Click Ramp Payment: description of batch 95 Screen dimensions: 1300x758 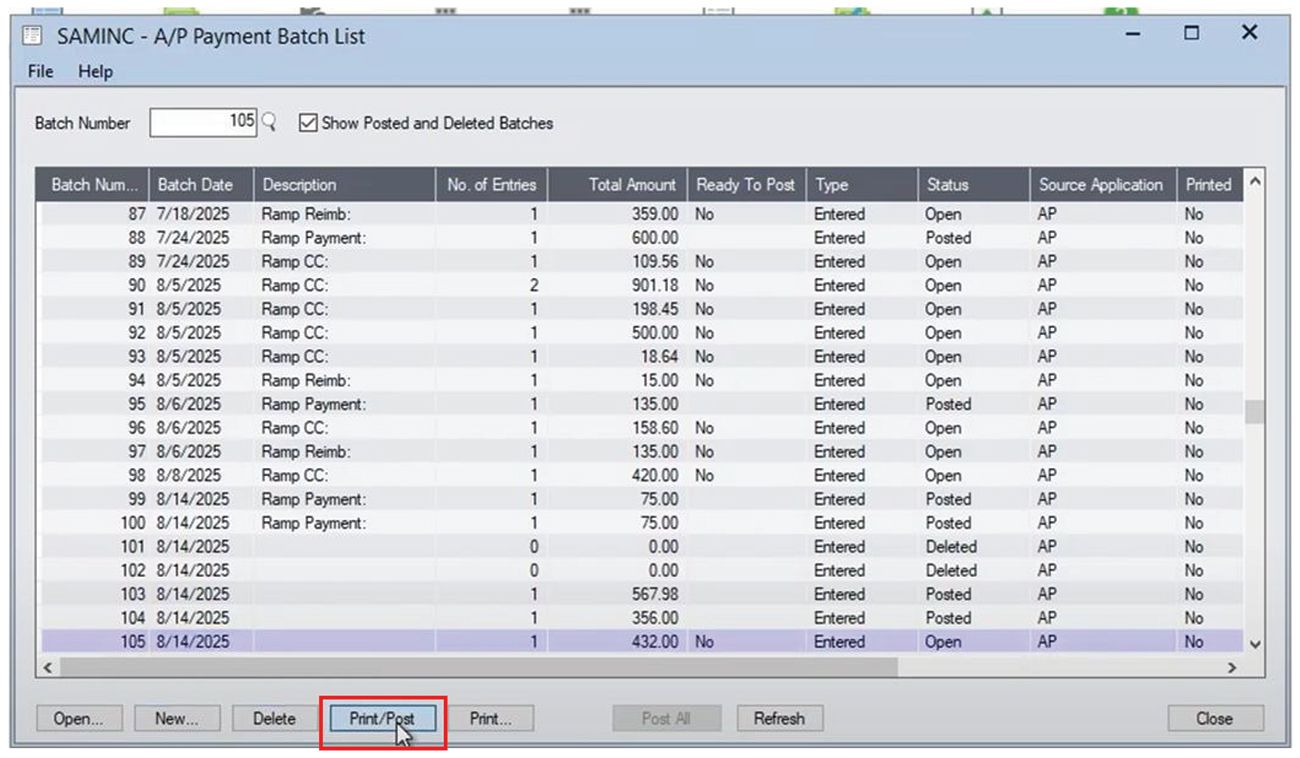313,404
